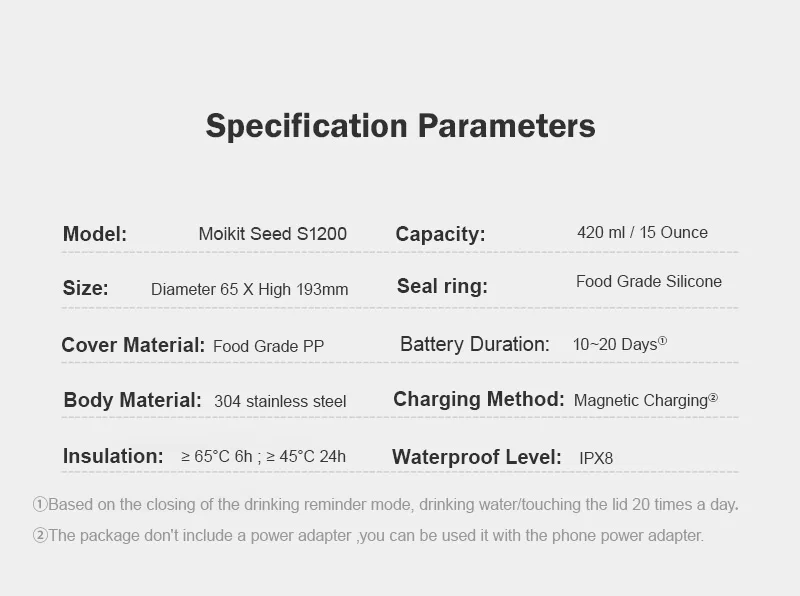Screen dimensions: 800x596
Task: Click footnote about phone power adapter
Action: pyautogui.click(x=368, y=535)
